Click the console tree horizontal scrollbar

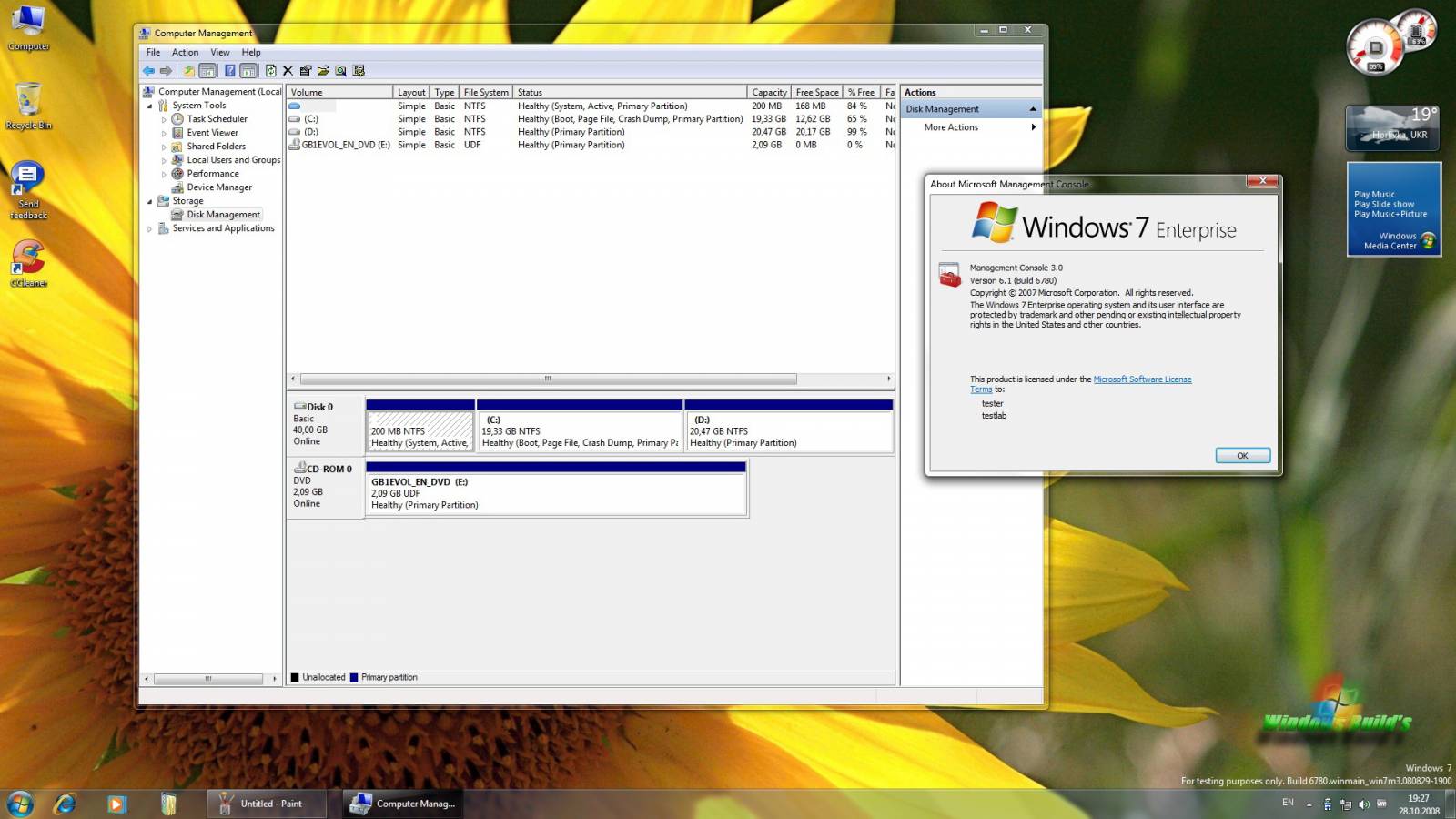click(208, 679)
